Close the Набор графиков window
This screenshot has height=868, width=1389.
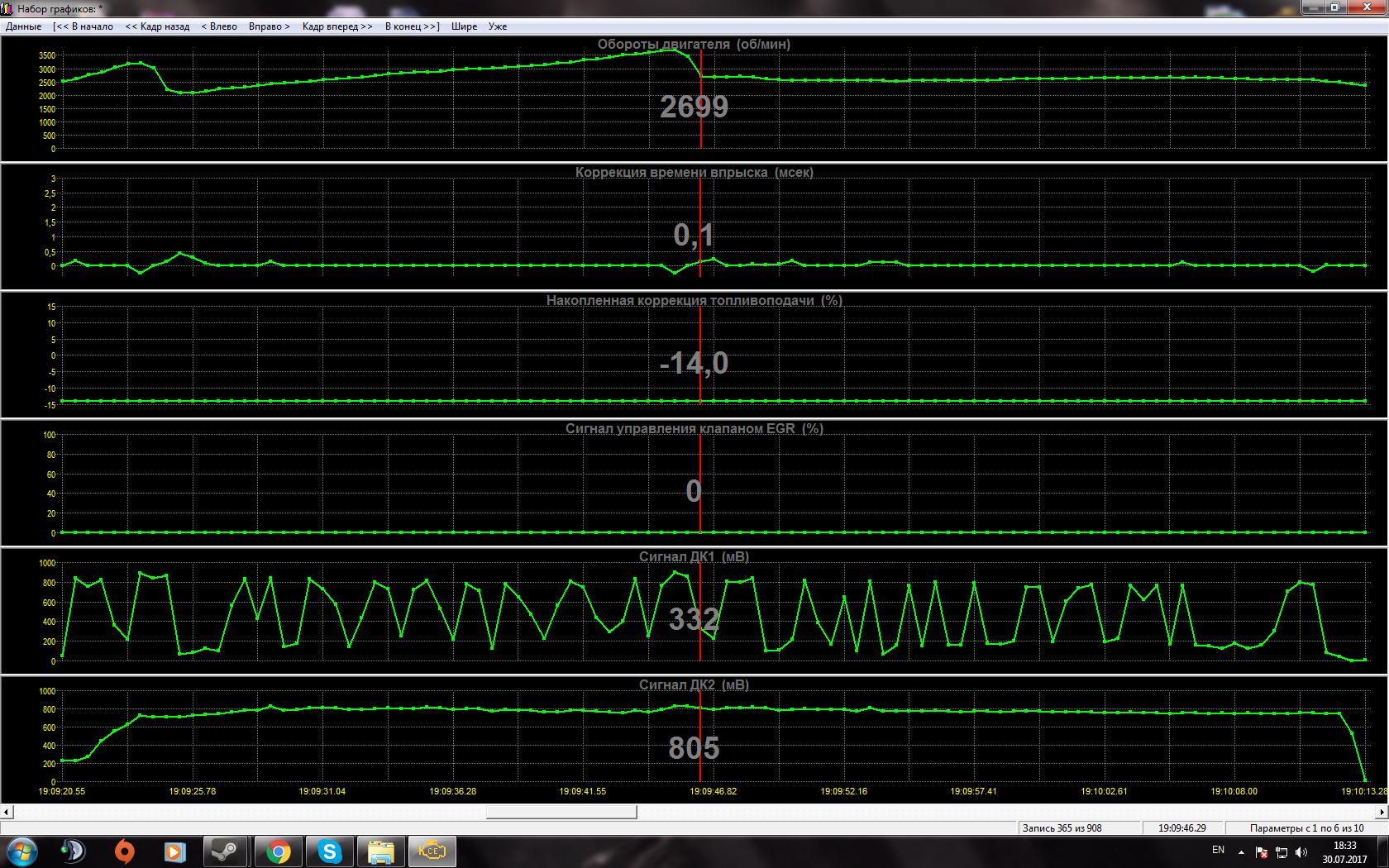pos(1367,7)
